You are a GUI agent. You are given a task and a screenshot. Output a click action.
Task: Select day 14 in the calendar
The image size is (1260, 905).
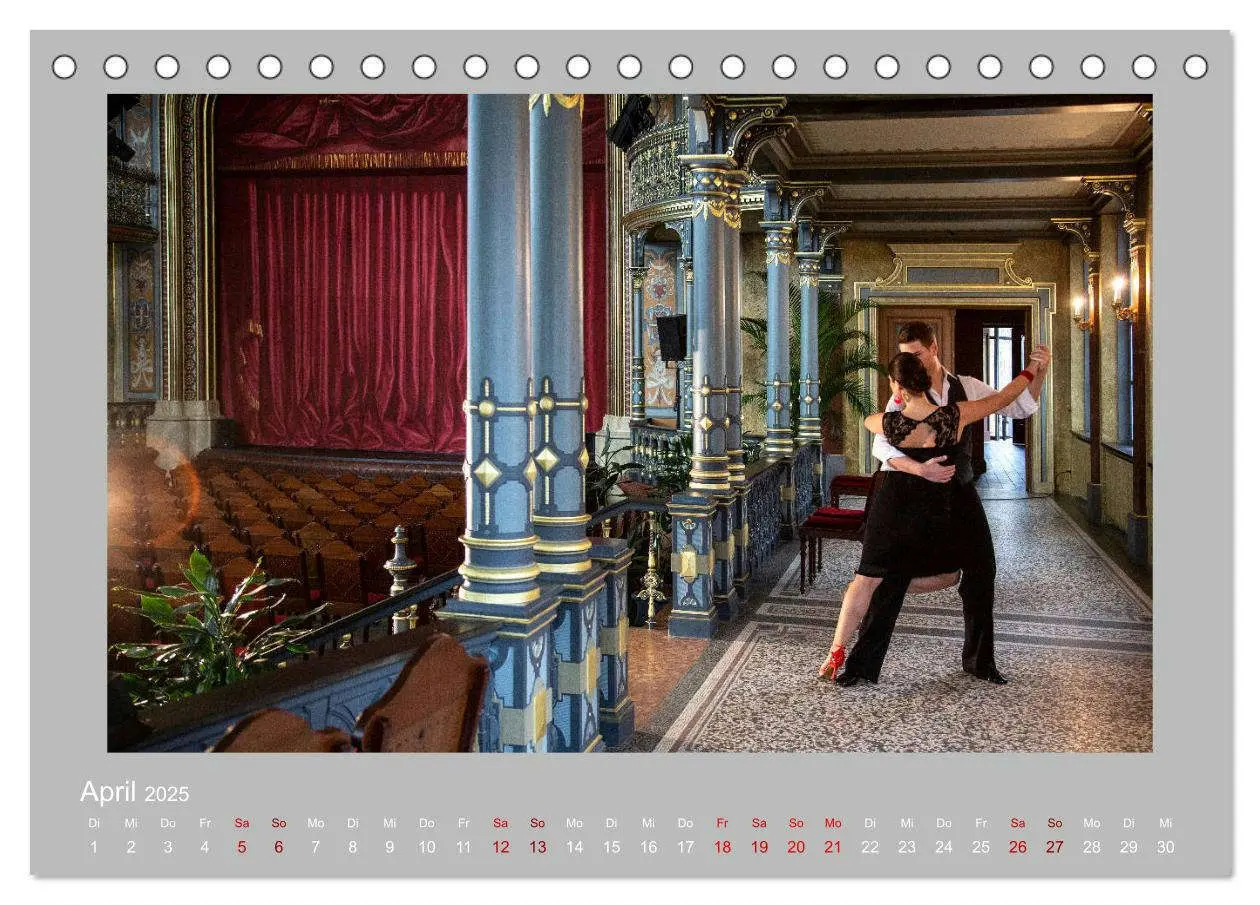[x=575, y=847]
